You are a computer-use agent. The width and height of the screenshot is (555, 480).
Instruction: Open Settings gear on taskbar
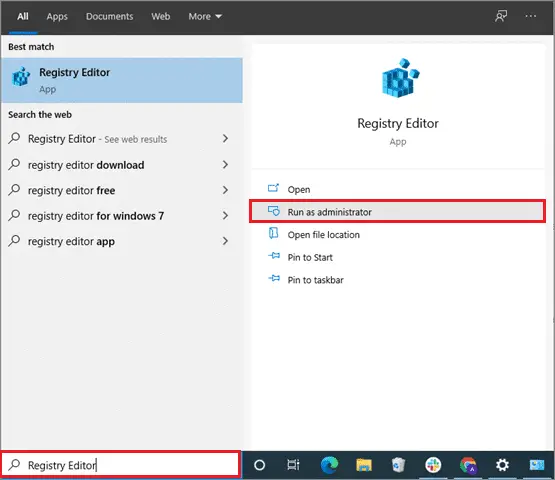[x=502, y=465]
